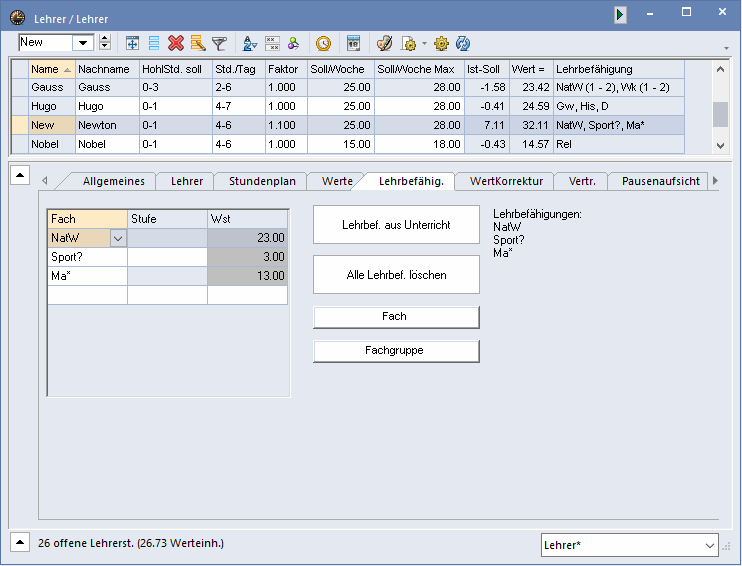Click the Fach column header in qualification grid
The height and width of the screenshot is (566, 742).
tap(87, 219)
